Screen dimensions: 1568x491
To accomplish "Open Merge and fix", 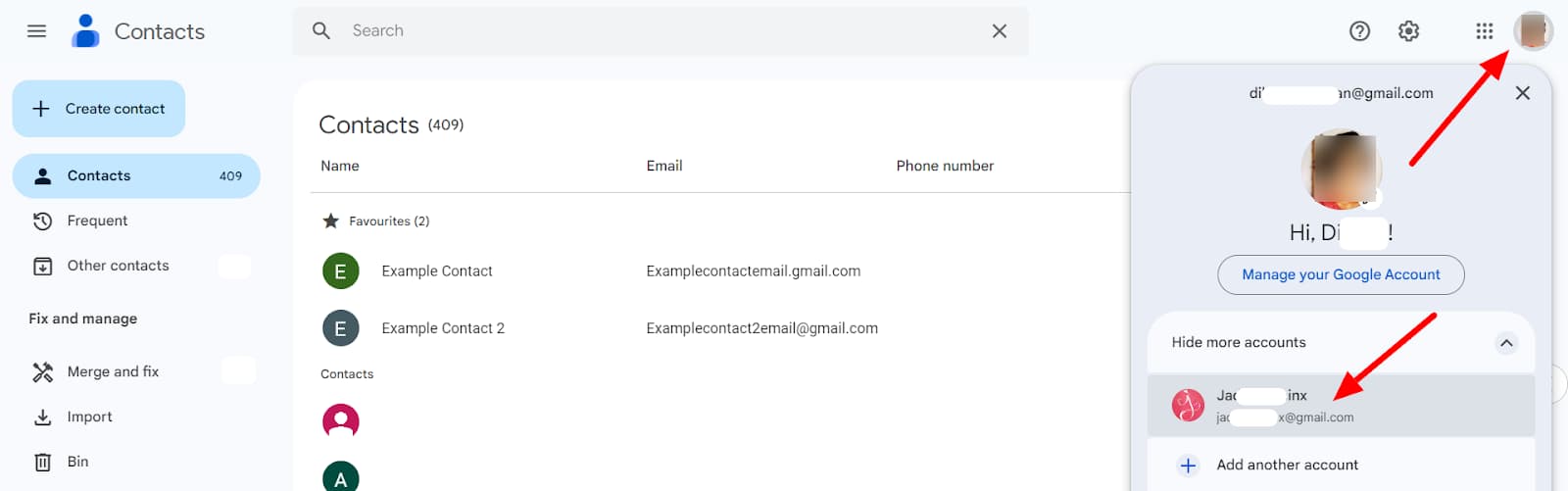I will click(113, 371).
